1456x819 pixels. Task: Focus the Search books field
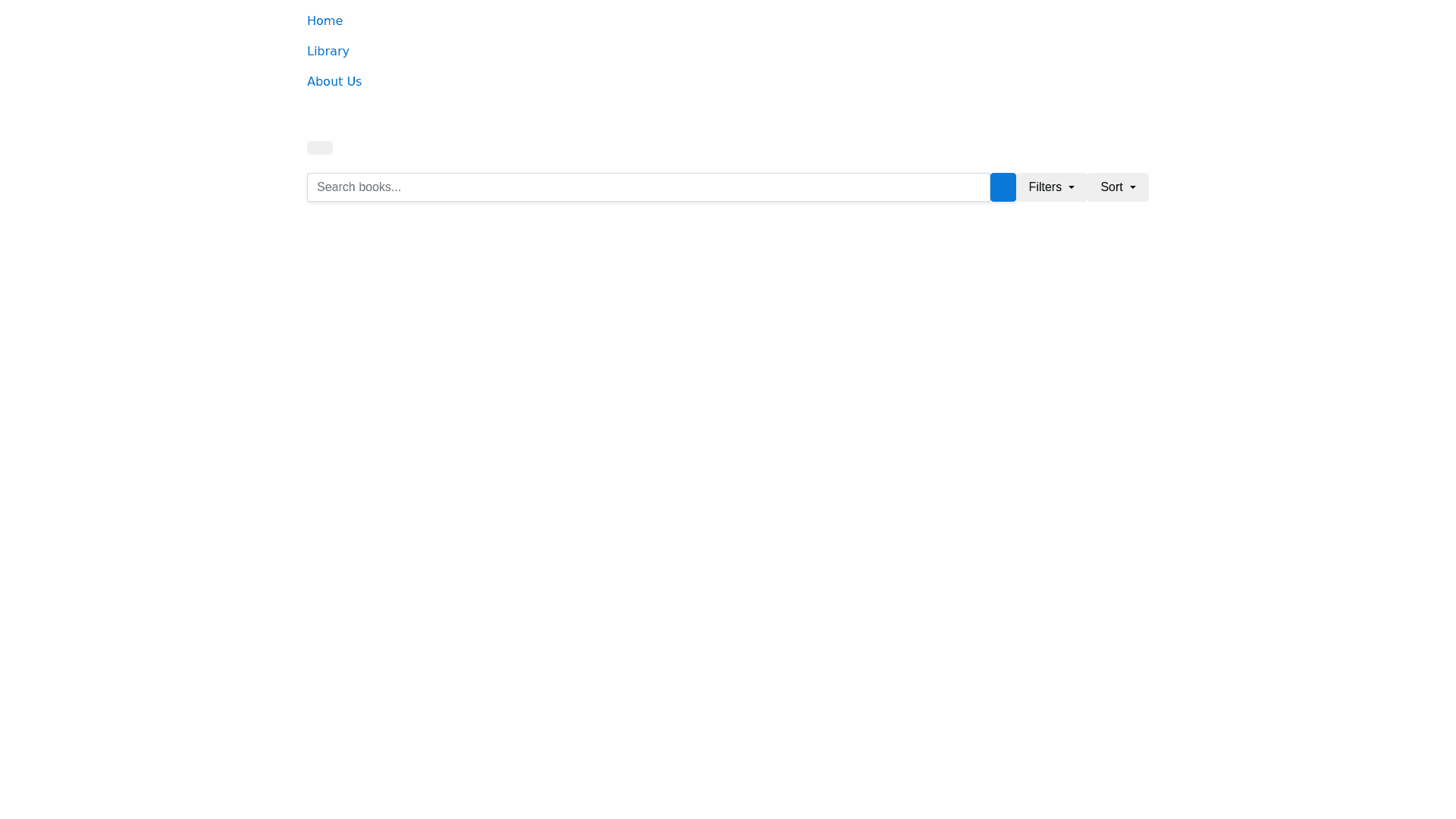[648, 187]
